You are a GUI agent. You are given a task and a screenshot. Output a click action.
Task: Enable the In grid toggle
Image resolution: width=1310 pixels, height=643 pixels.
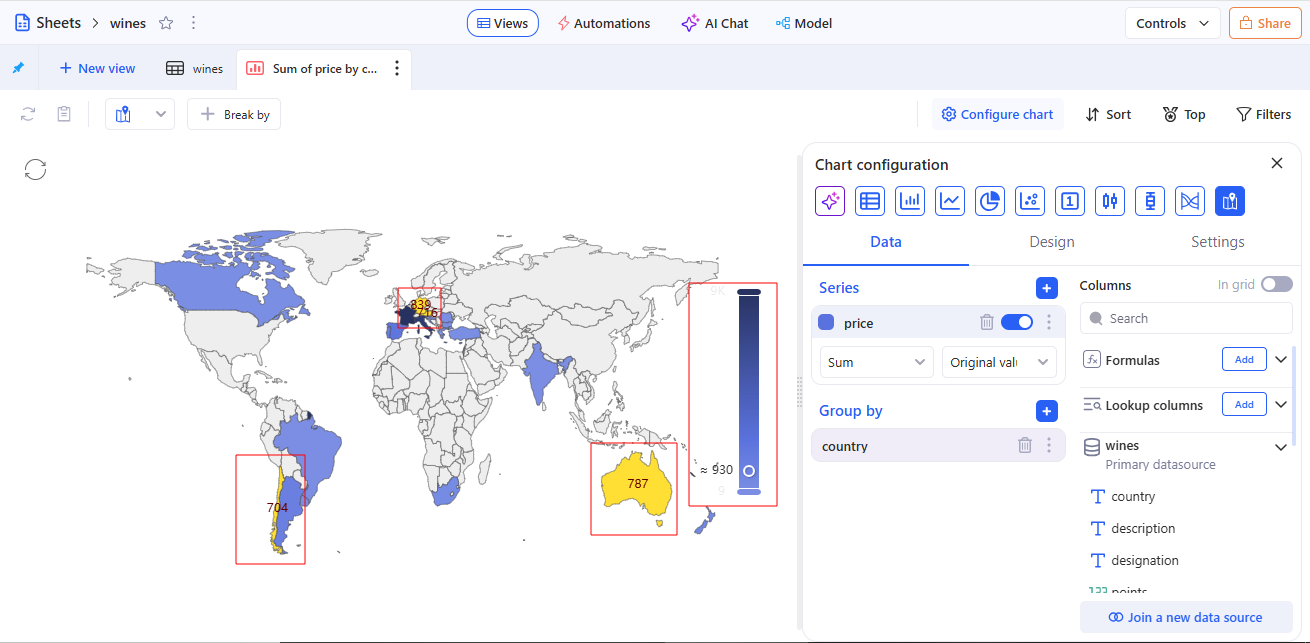click(1276, 285)
